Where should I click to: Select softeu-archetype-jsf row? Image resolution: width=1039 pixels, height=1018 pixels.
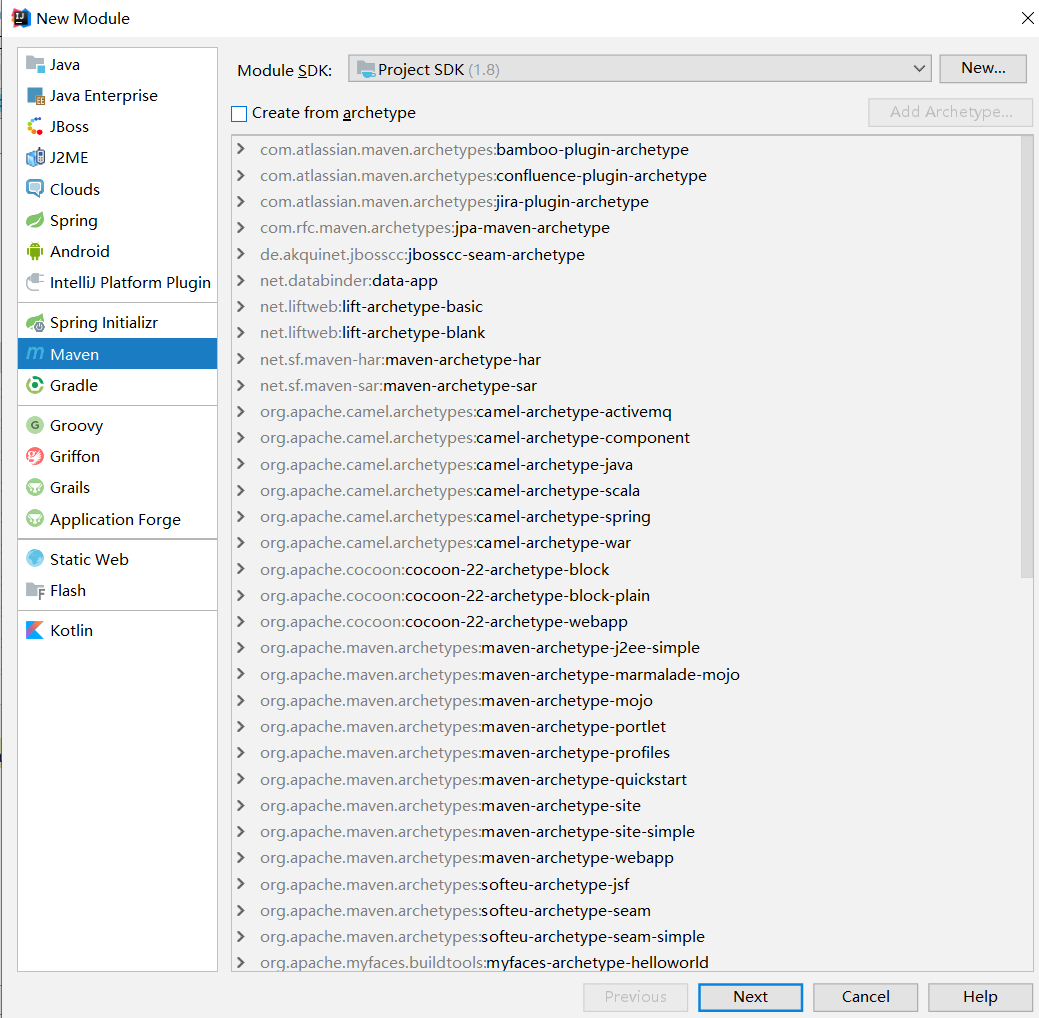pos(626,884)
